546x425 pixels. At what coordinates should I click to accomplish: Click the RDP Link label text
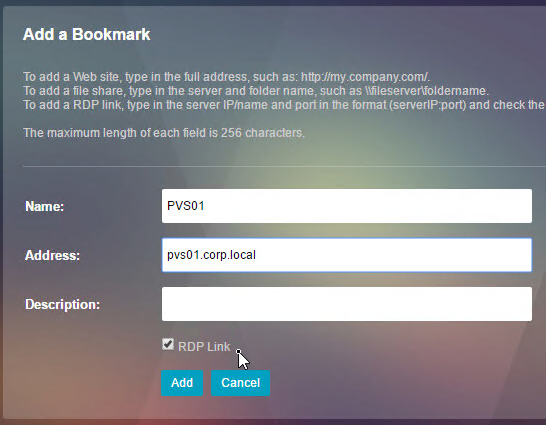tap(204, 347)
